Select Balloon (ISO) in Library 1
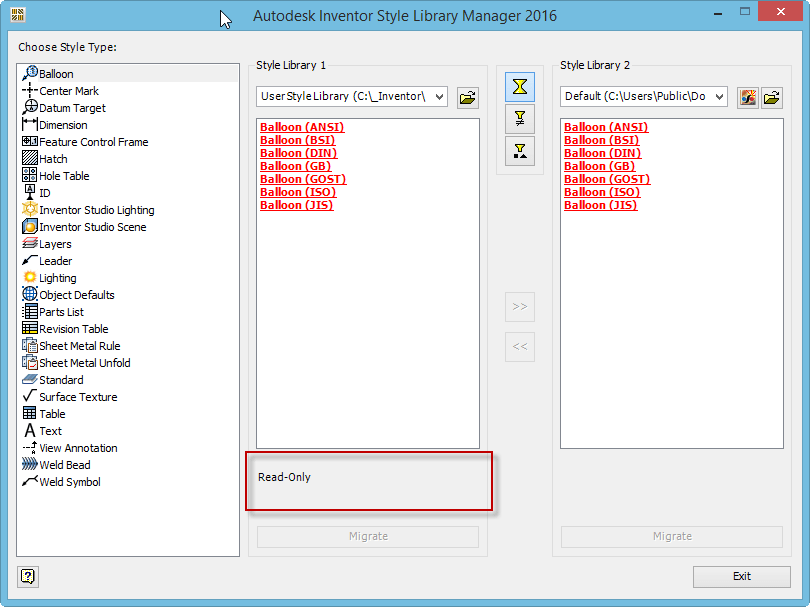The image size is (810, 607). pos(298,192)
